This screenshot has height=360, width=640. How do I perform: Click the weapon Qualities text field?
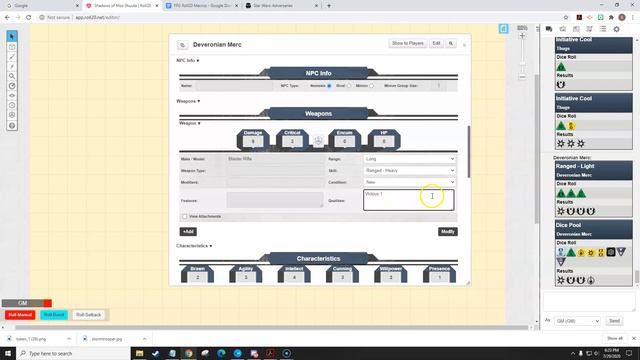(x=409, y=200)
